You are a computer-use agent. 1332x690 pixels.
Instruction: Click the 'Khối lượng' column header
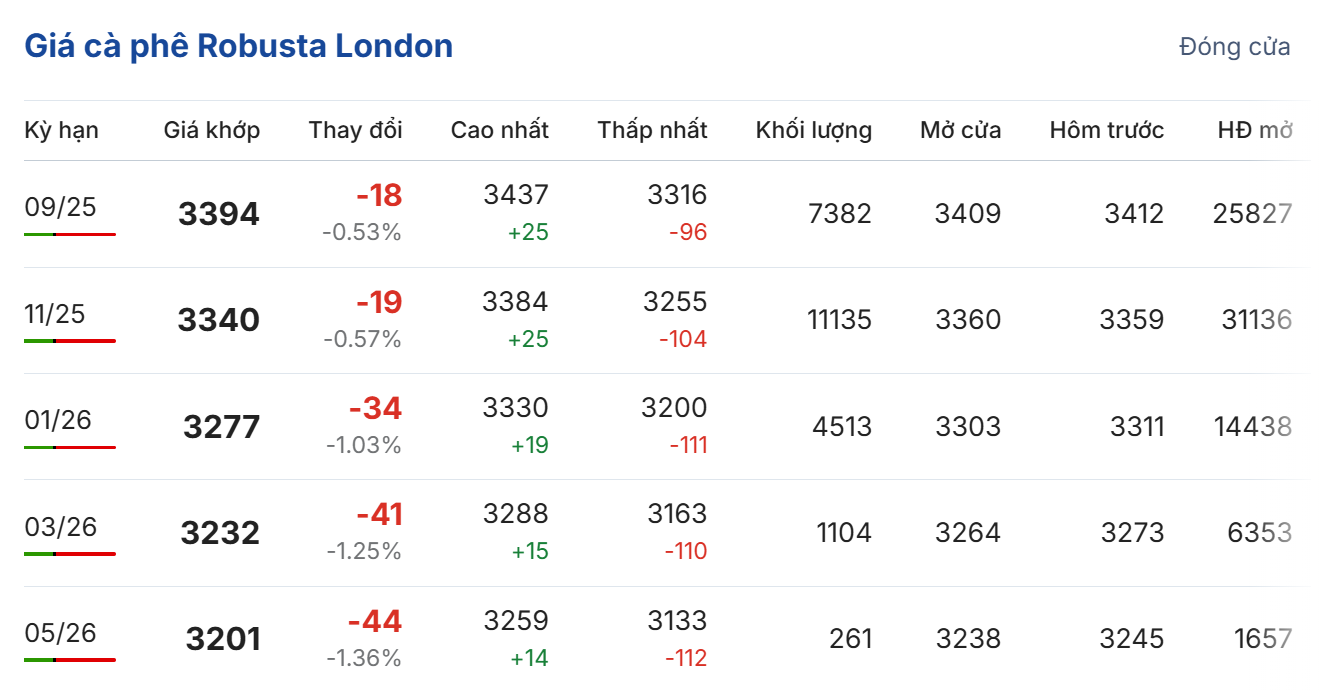click(813, 130)
